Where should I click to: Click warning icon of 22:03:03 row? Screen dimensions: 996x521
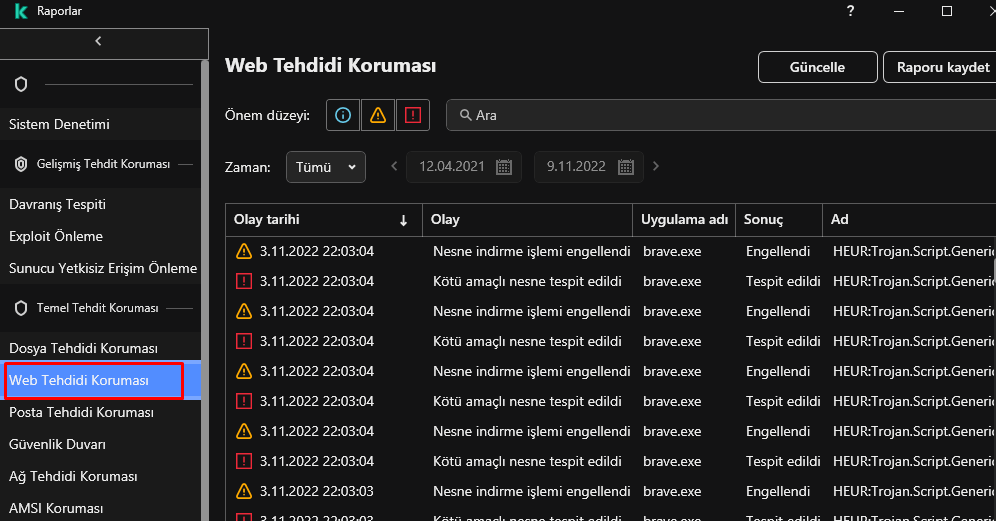point(244,491)
